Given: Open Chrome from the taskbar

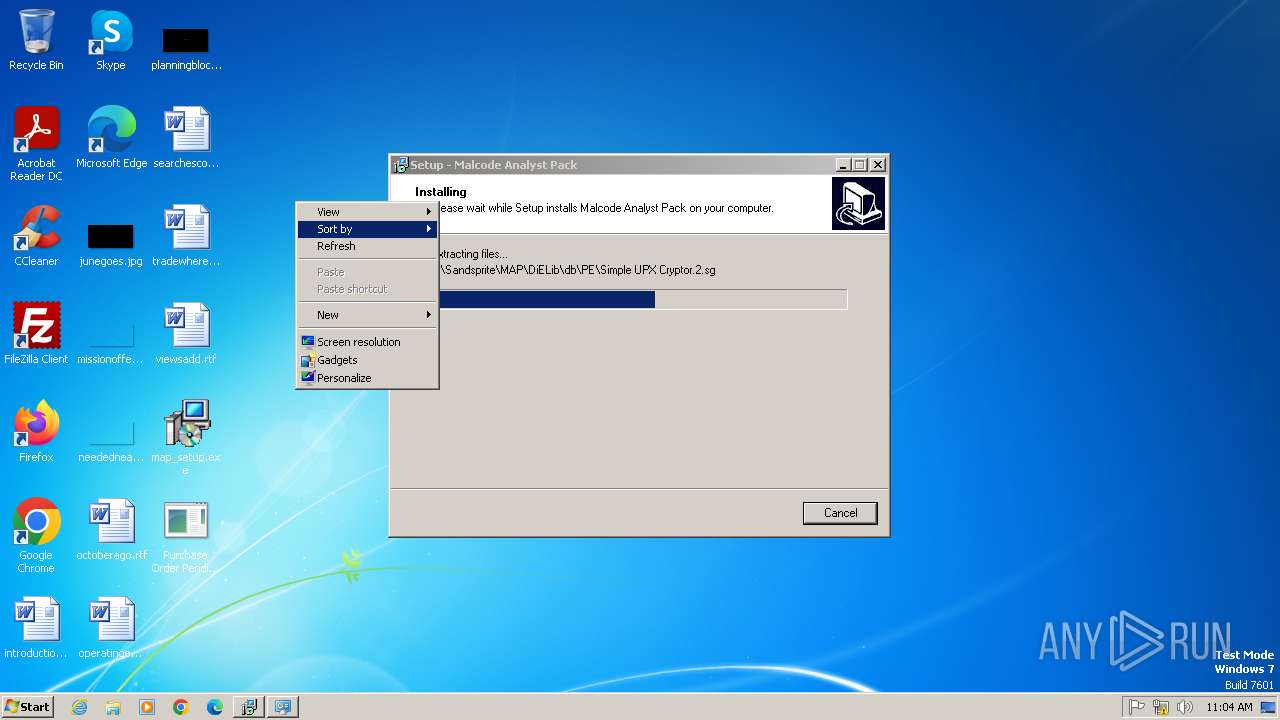Looking at the screenshot, I should click(181, 707).
